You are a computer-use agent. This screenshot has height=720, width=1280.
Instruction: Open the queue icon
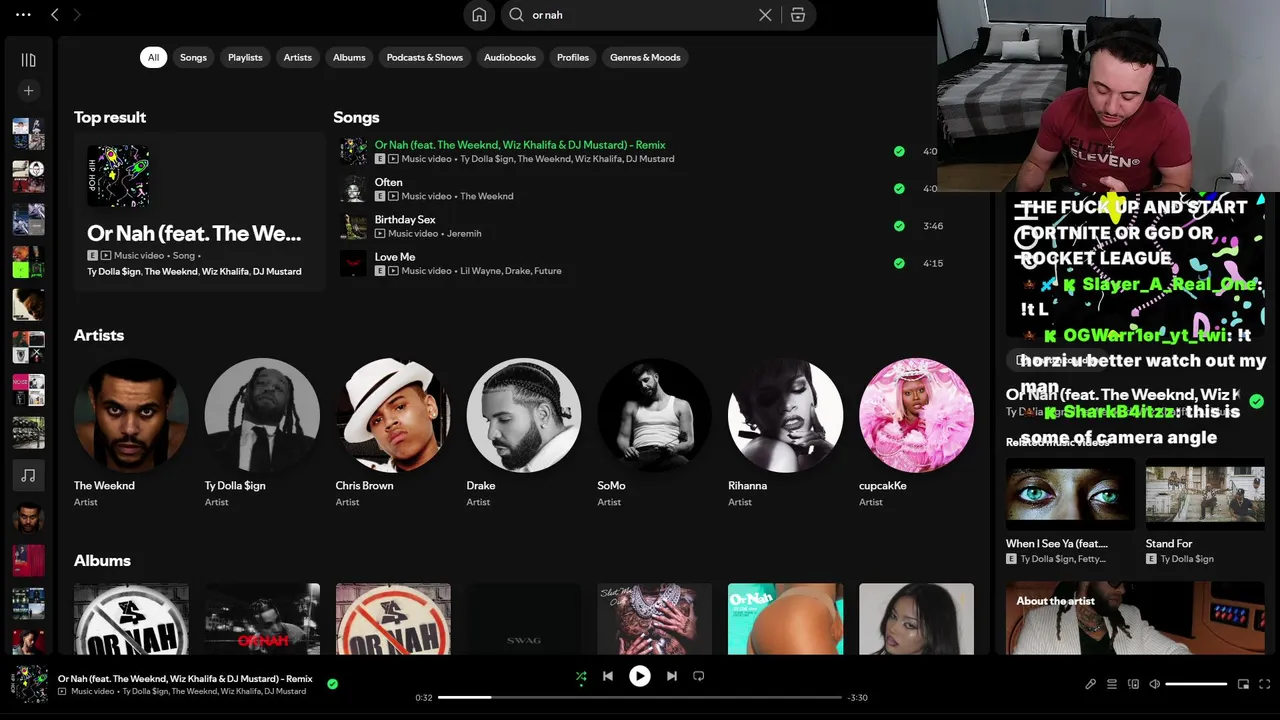coord(1112,684)
